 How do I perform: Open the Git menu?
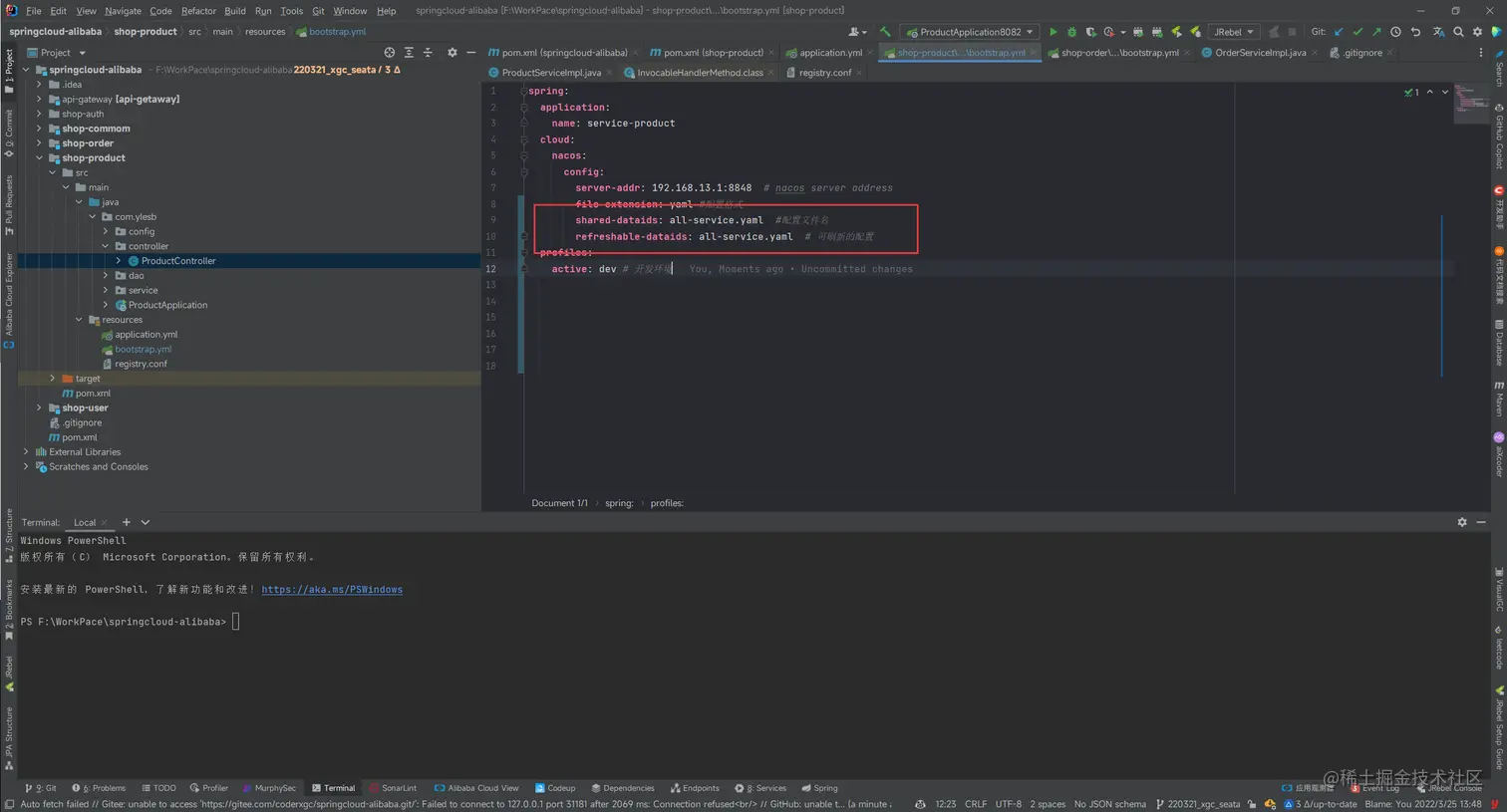tap(318, 11)
